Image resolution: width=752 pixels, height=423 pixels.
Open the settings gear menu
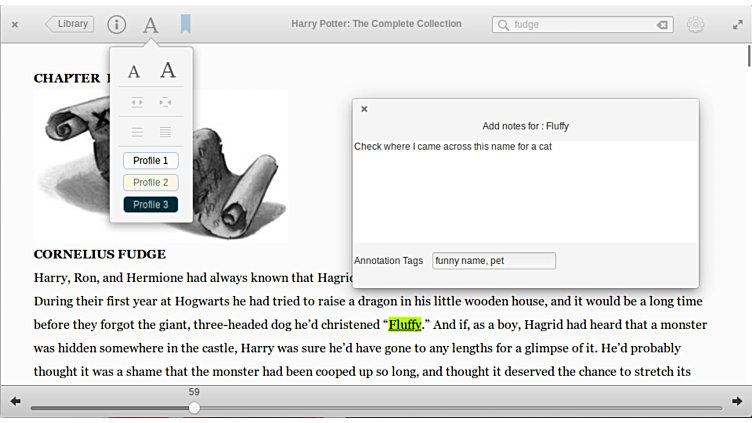(x=695, y=25)
